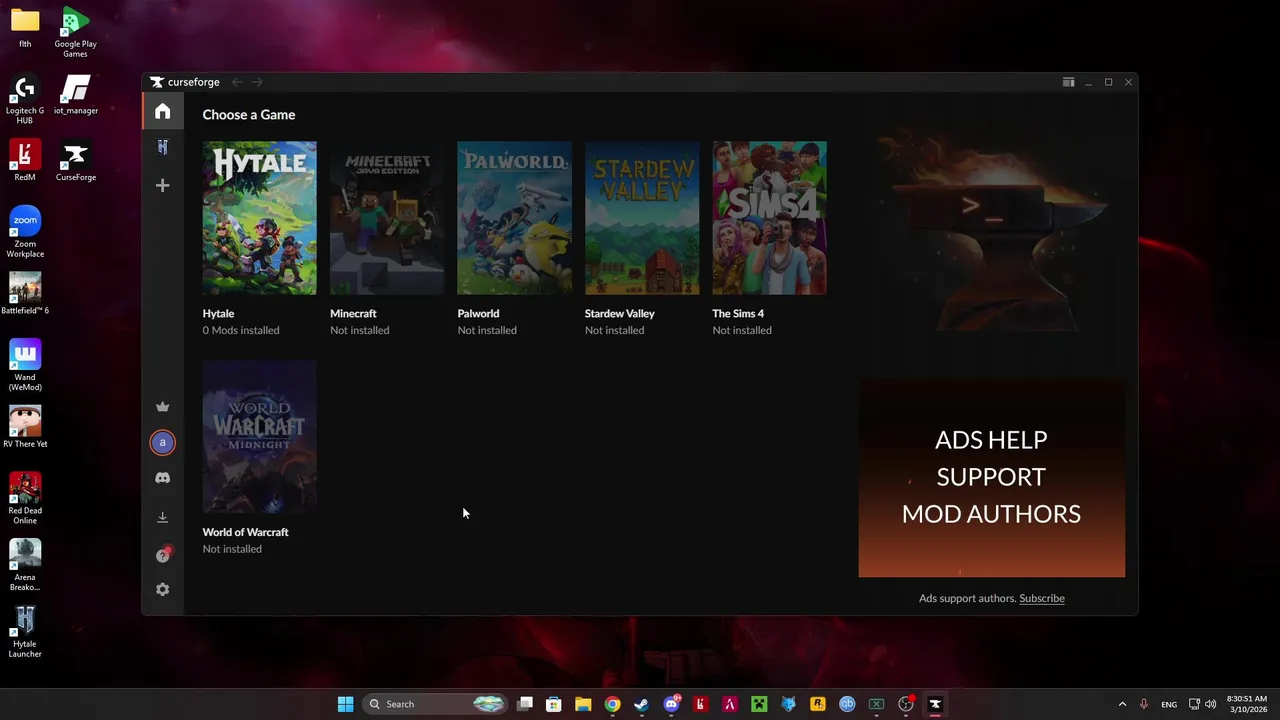Click the taskbar Search box
The height and width of the screenshot is (720, 1280).
tap(435, 704)
